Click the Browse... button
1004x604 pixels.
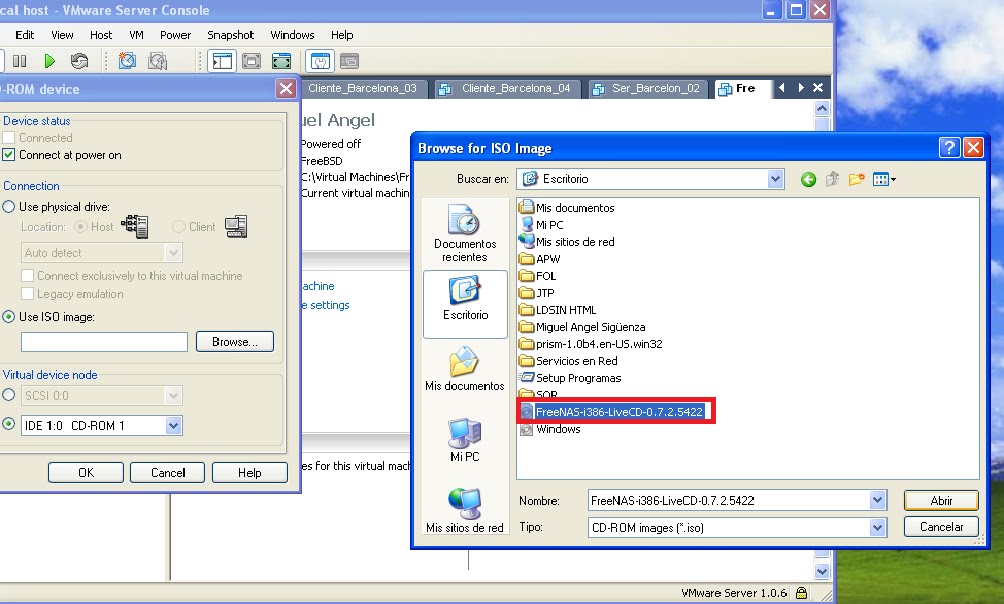tap(235, 342)
